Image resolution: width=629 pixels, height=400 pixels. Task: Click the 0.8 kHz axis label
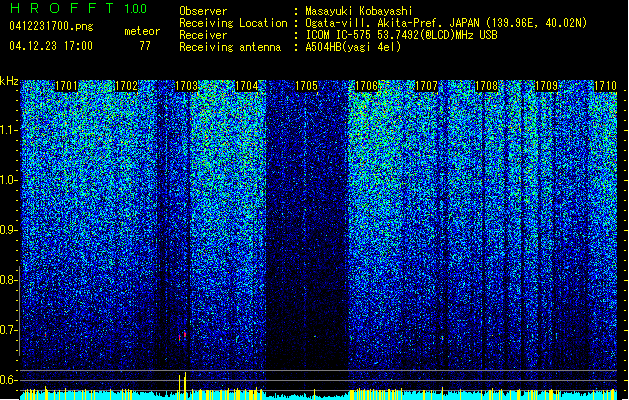pyautogui.click(x=9, y=280)
